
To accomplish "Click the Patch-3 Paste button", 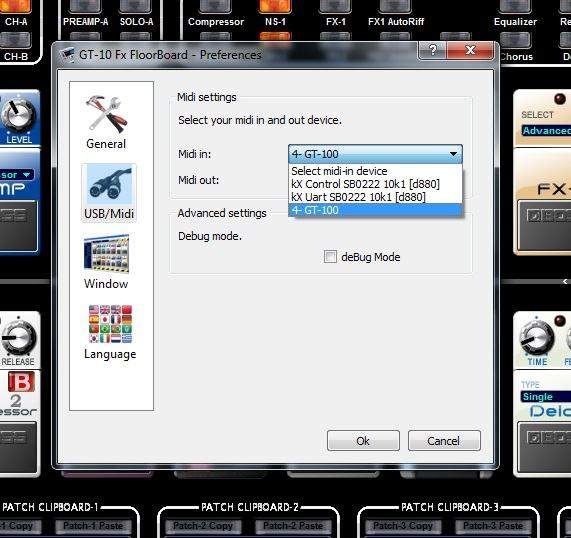I will pos(493,526).
